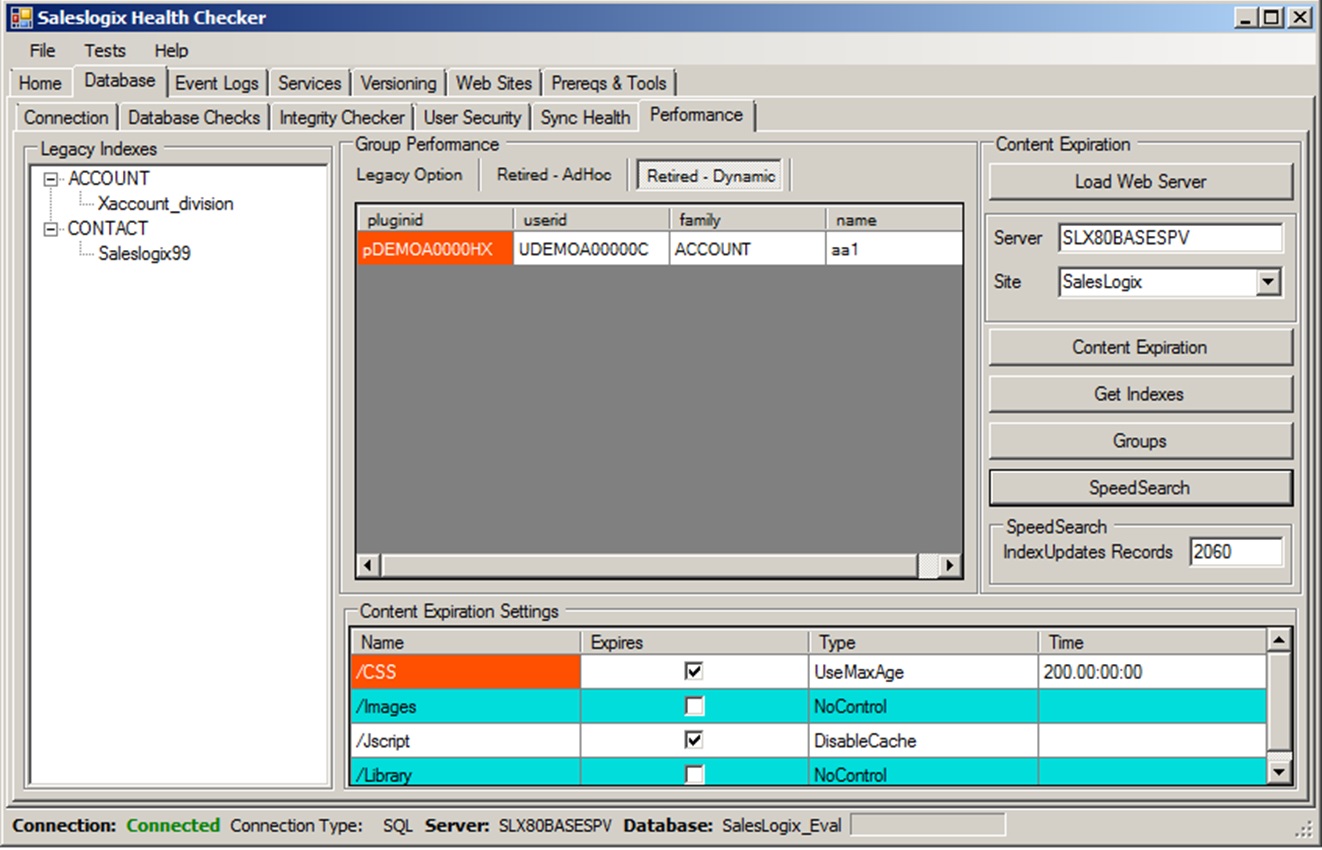This screenshot has width=1322, height=850.
Task: Click the IndexUpdates Records field
Action: (1236, 552)
